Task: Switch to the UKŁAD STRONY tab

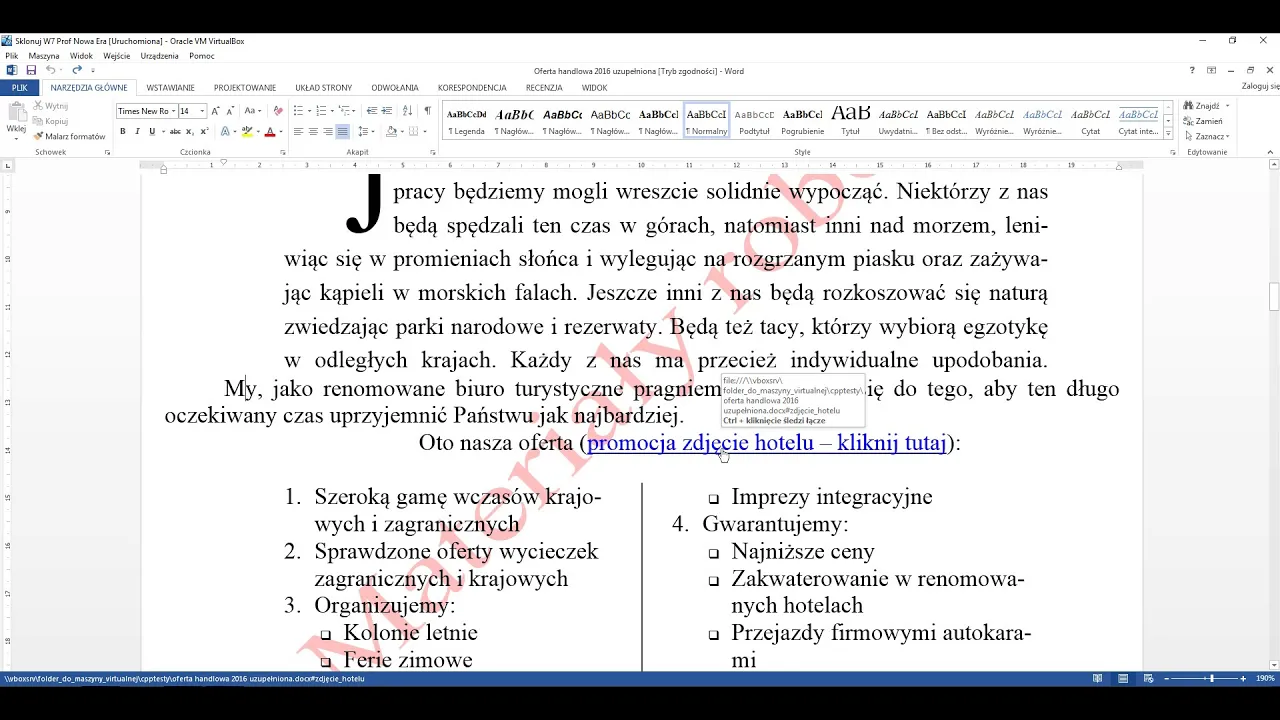Action: pyautogui.click(x=323, y=88)
